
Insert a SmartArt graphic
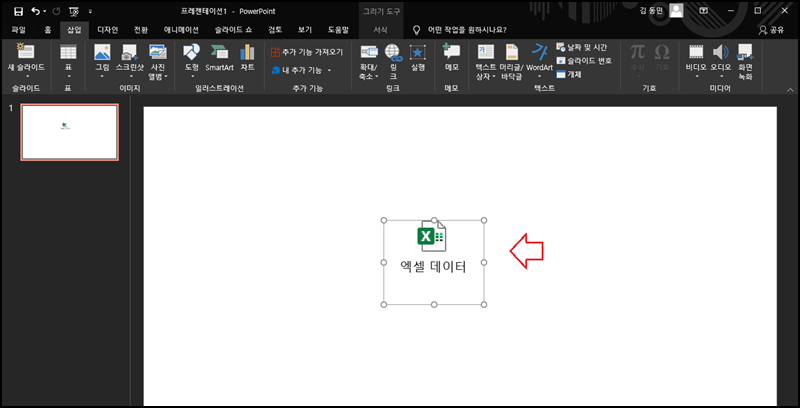(219, 58)
